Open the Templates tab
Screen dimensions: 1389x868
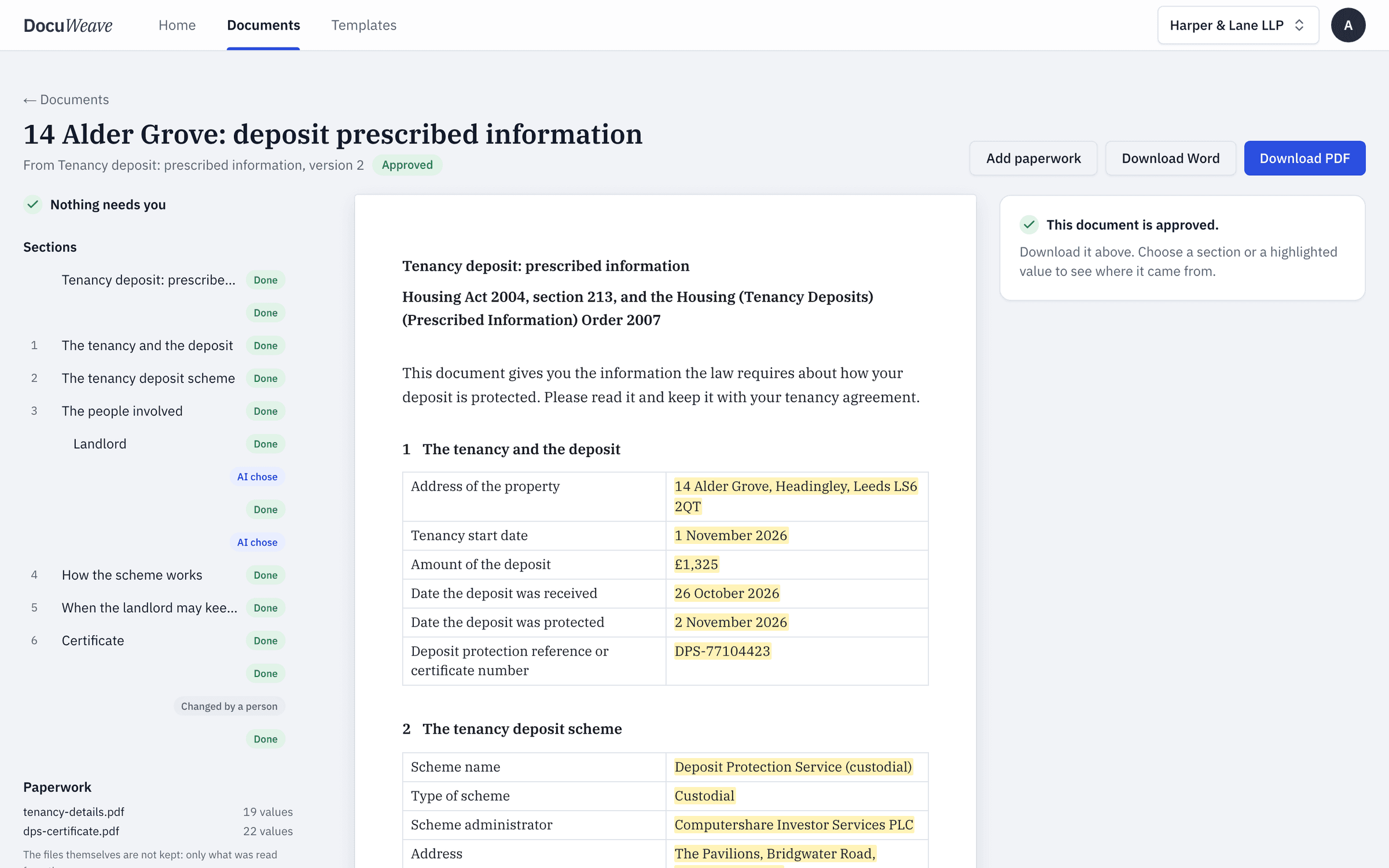[363, 25]
